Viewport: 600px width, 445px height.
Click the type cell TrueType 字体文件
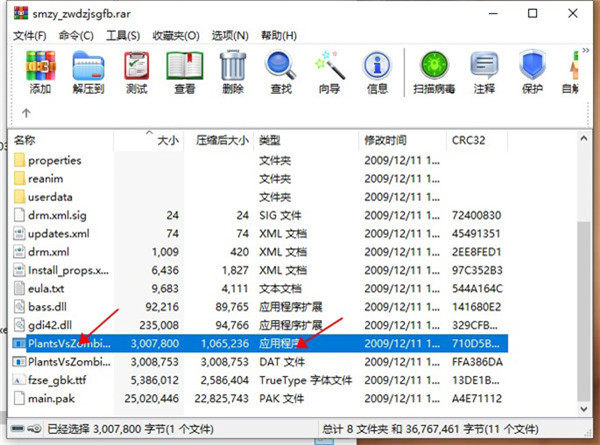pos(305,380)
